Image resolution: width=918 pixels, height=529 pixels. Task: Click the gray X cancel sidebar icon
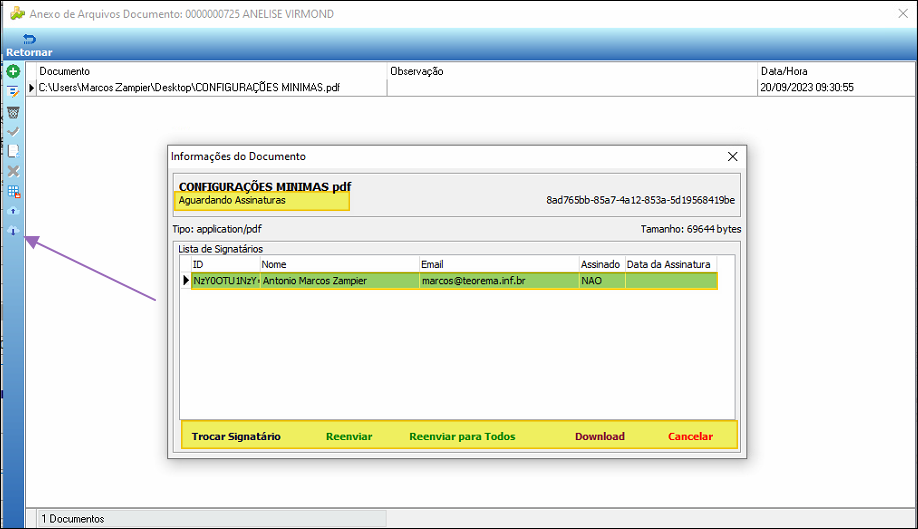[13, 171]
